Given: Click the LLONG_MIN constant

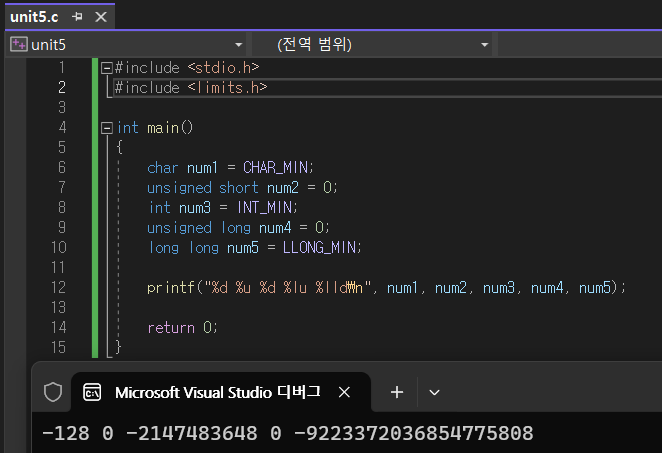Looking at the screenshot, I should (x=320, y=247).
